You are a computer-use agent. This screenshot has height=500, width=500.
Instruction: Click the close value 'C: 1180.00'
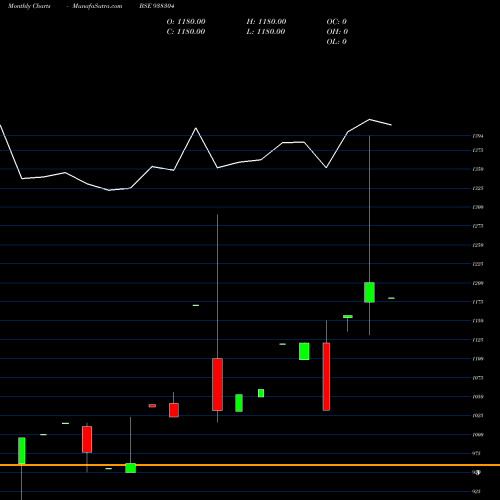pyautogui.click(x=186, y=32)
